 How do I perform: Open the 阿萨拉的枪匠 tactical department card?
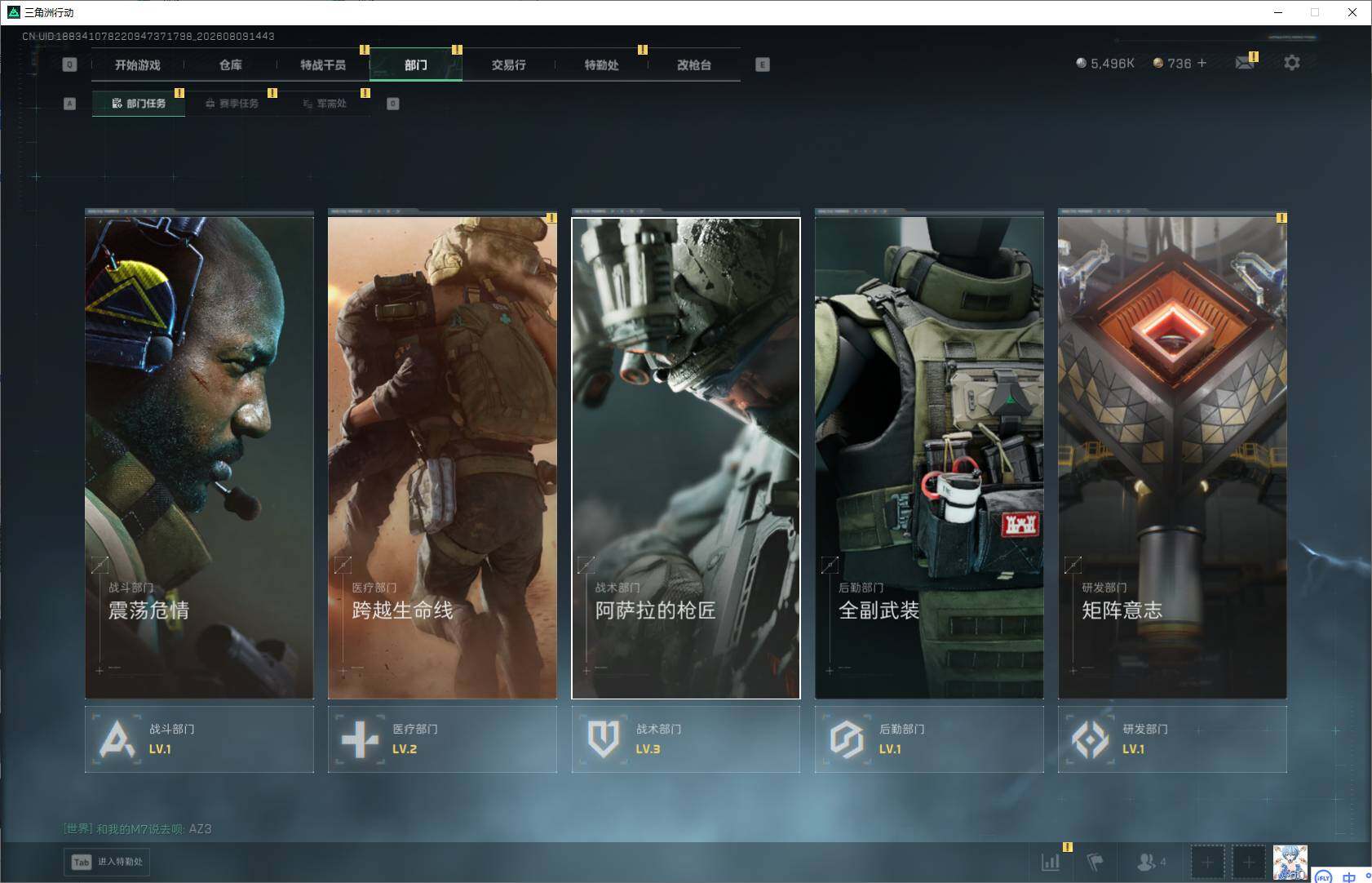point(686,458)
